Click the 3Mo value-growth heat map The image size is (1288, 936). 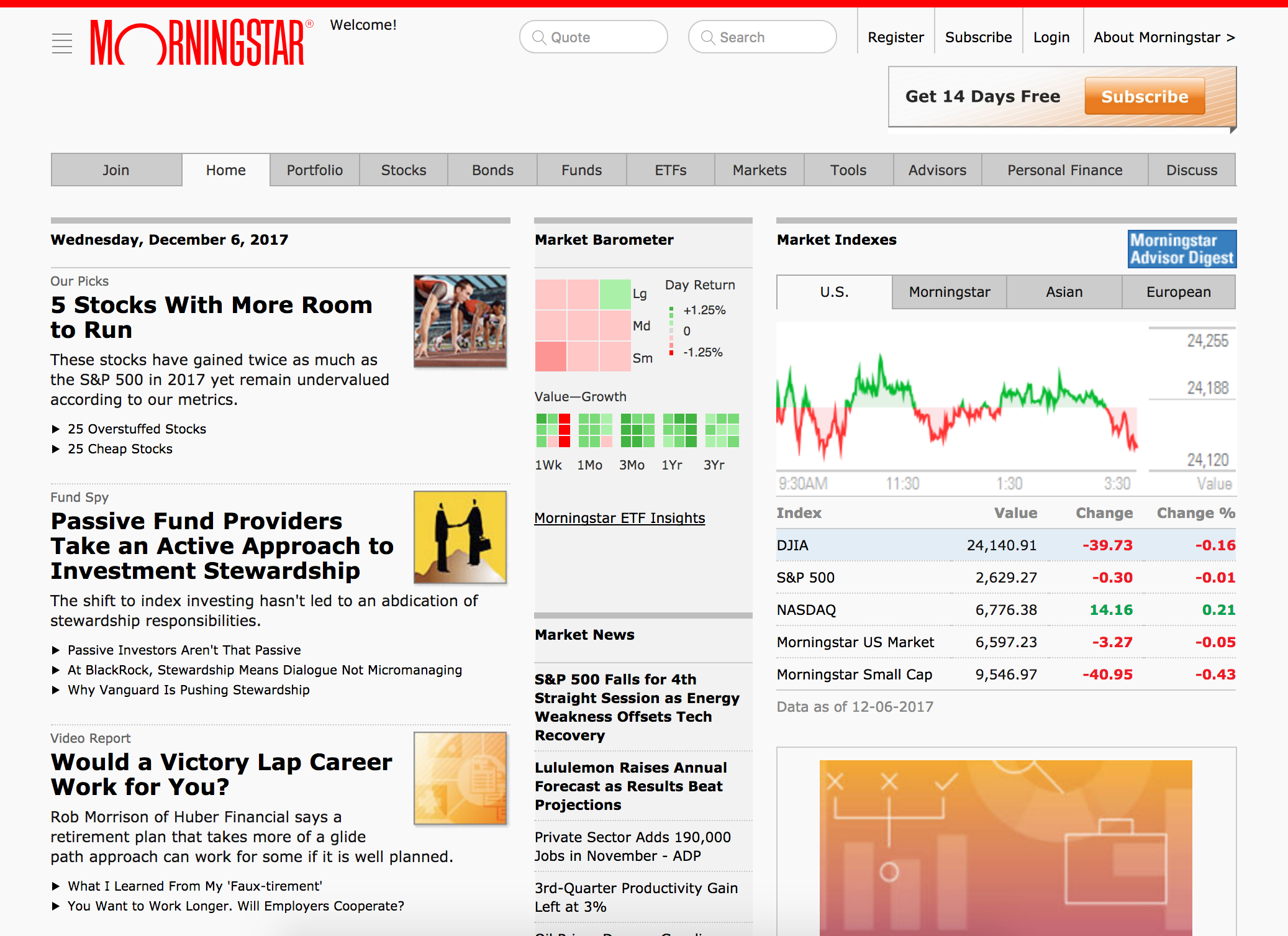point(637,430)
